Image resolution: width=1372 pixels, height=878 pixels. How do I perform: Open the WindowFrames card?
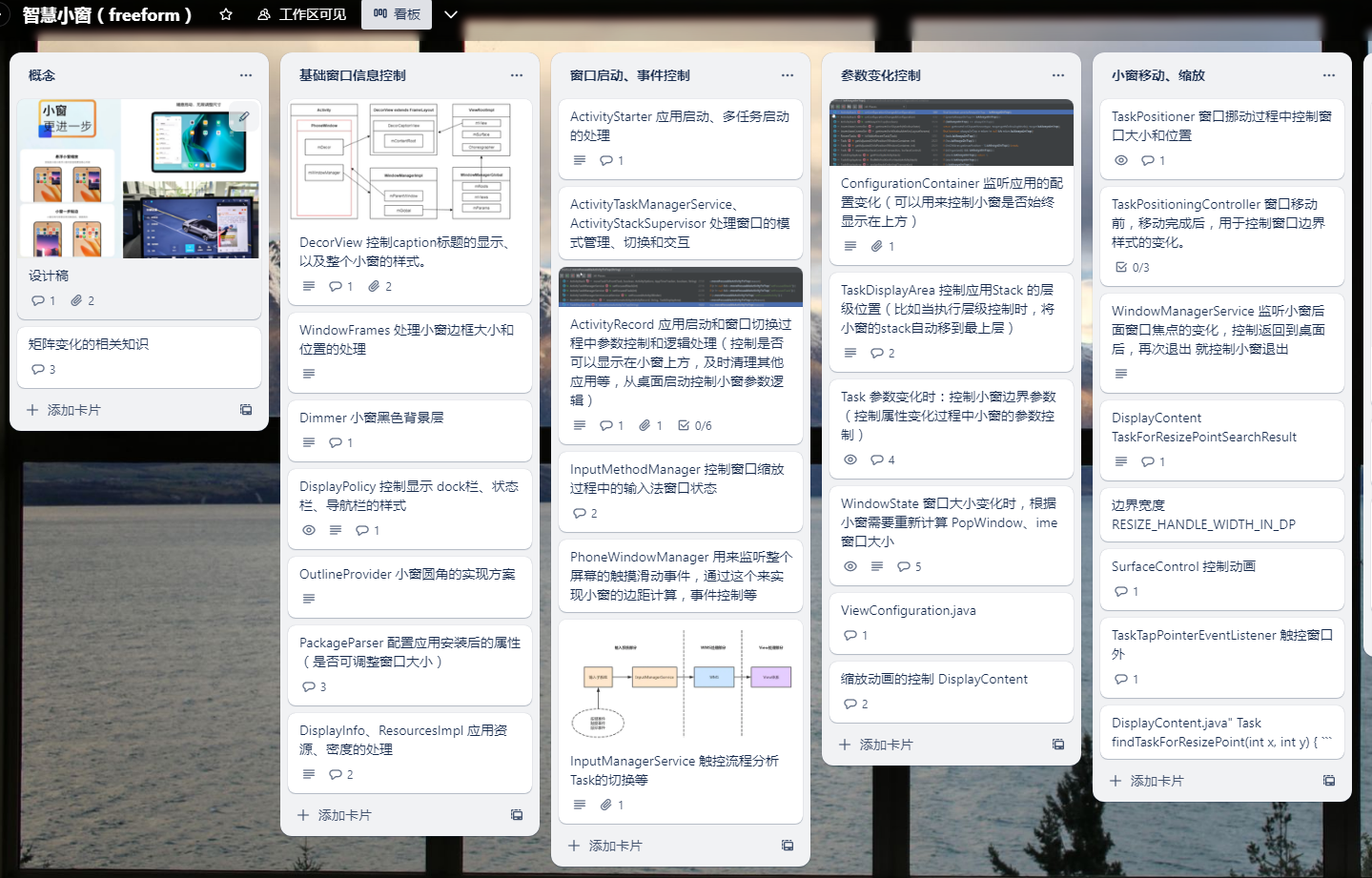(x=410, y=352)
